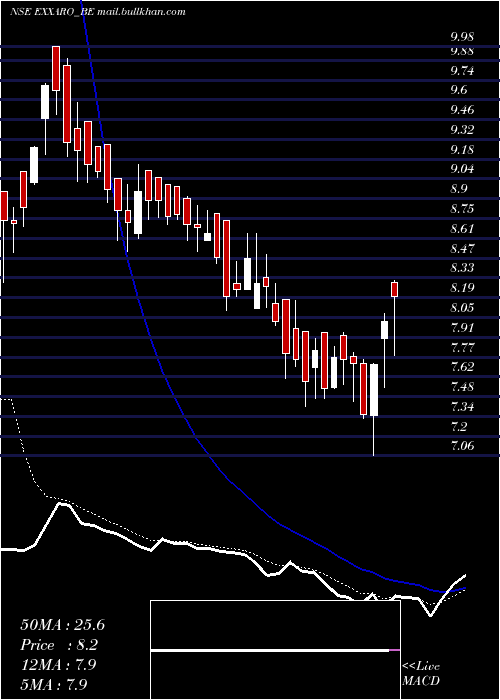The image size is (500, 700).
Task: Click the 7.48 price axis label
Action: point(462,387)
